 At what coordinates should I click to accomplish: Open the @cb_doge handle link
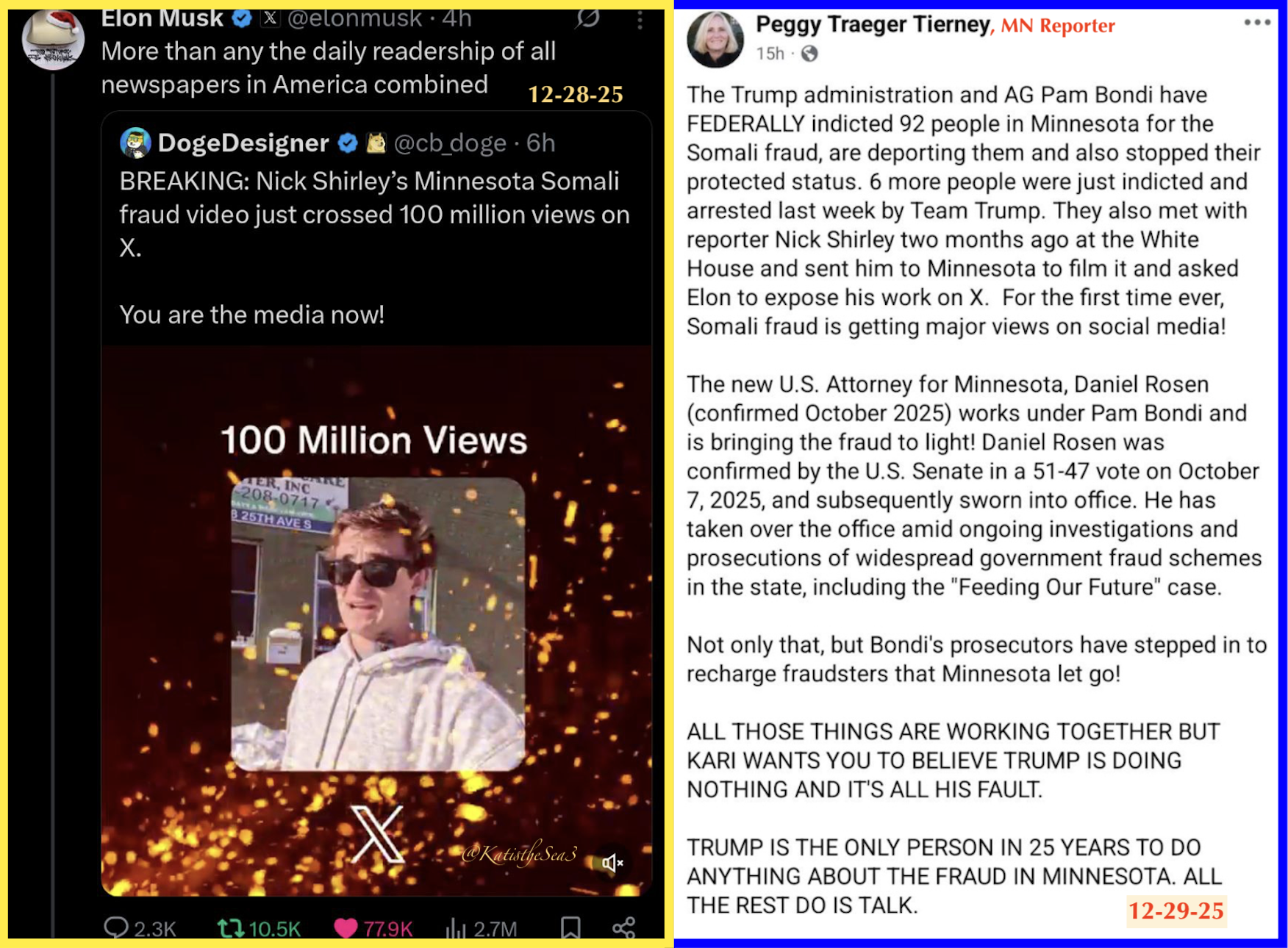(450, 143)
